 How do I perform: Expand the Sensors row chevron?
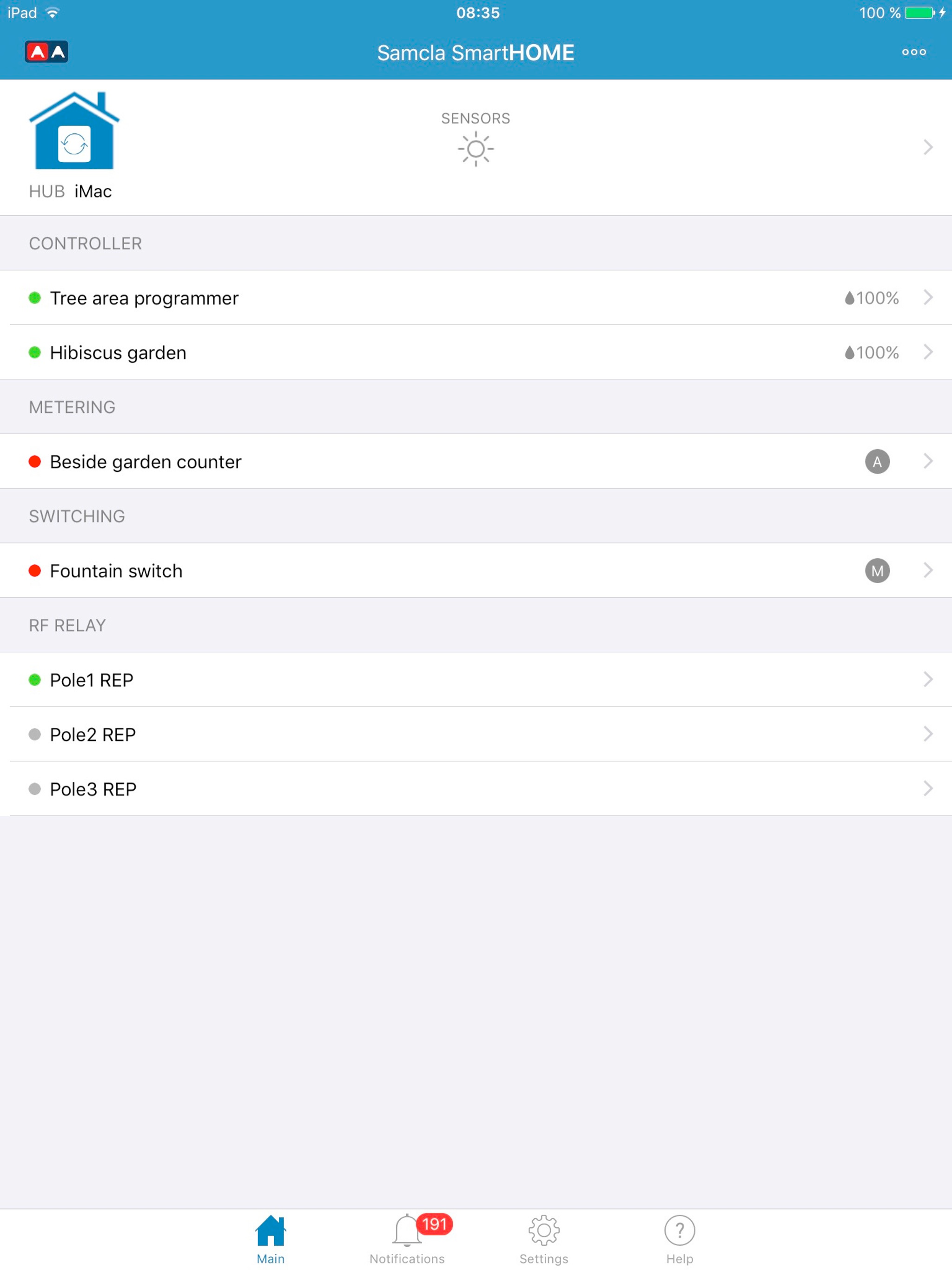928,147
